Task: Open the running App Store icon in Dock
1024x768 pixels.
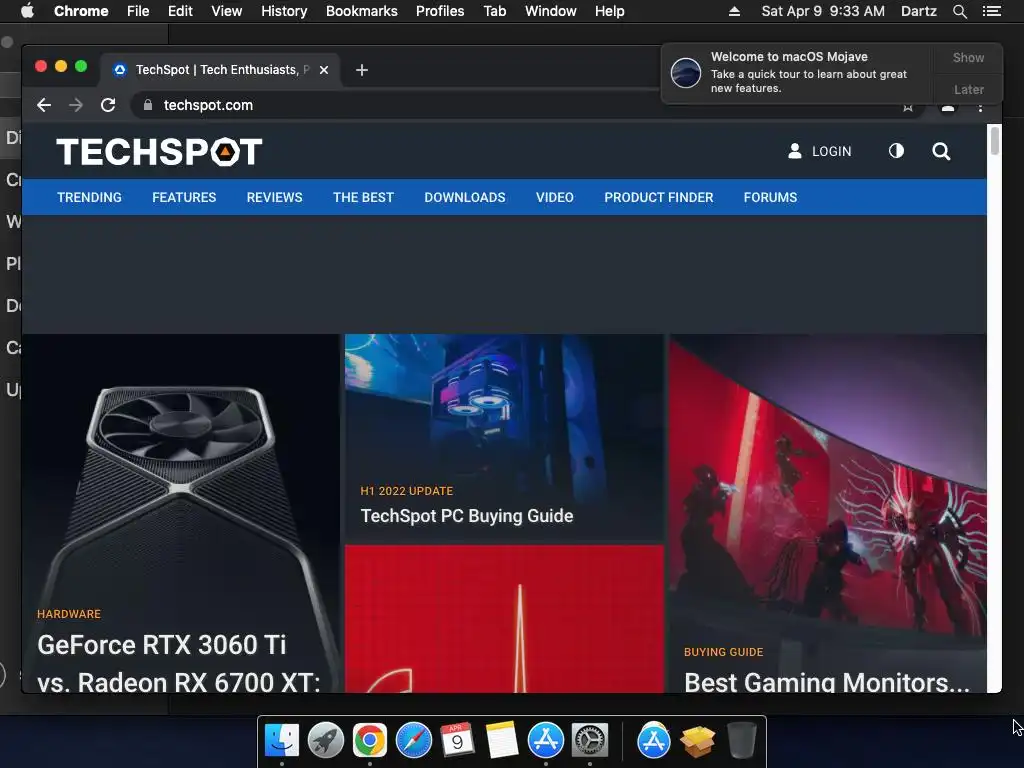Action: [545, 740]
